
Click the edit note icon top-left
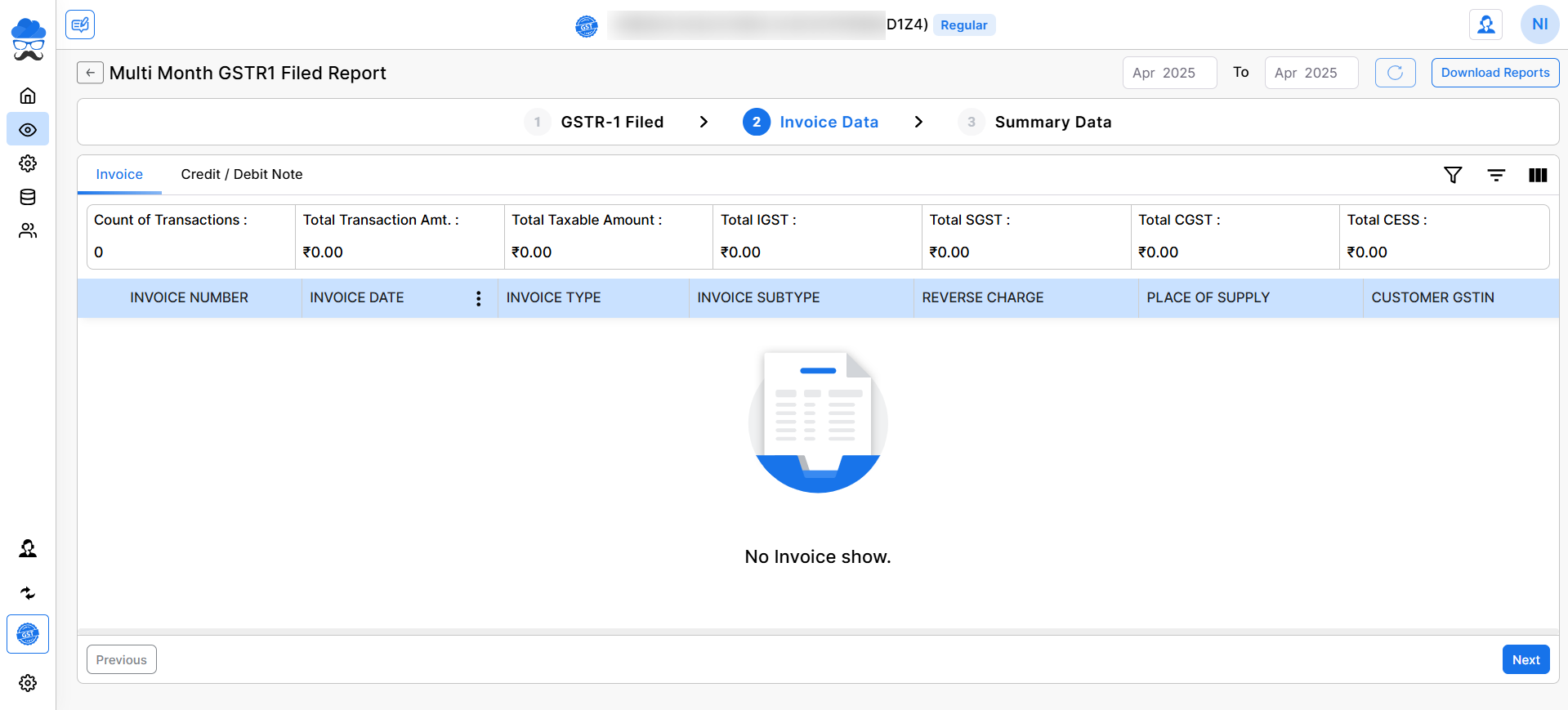[80, 25]
